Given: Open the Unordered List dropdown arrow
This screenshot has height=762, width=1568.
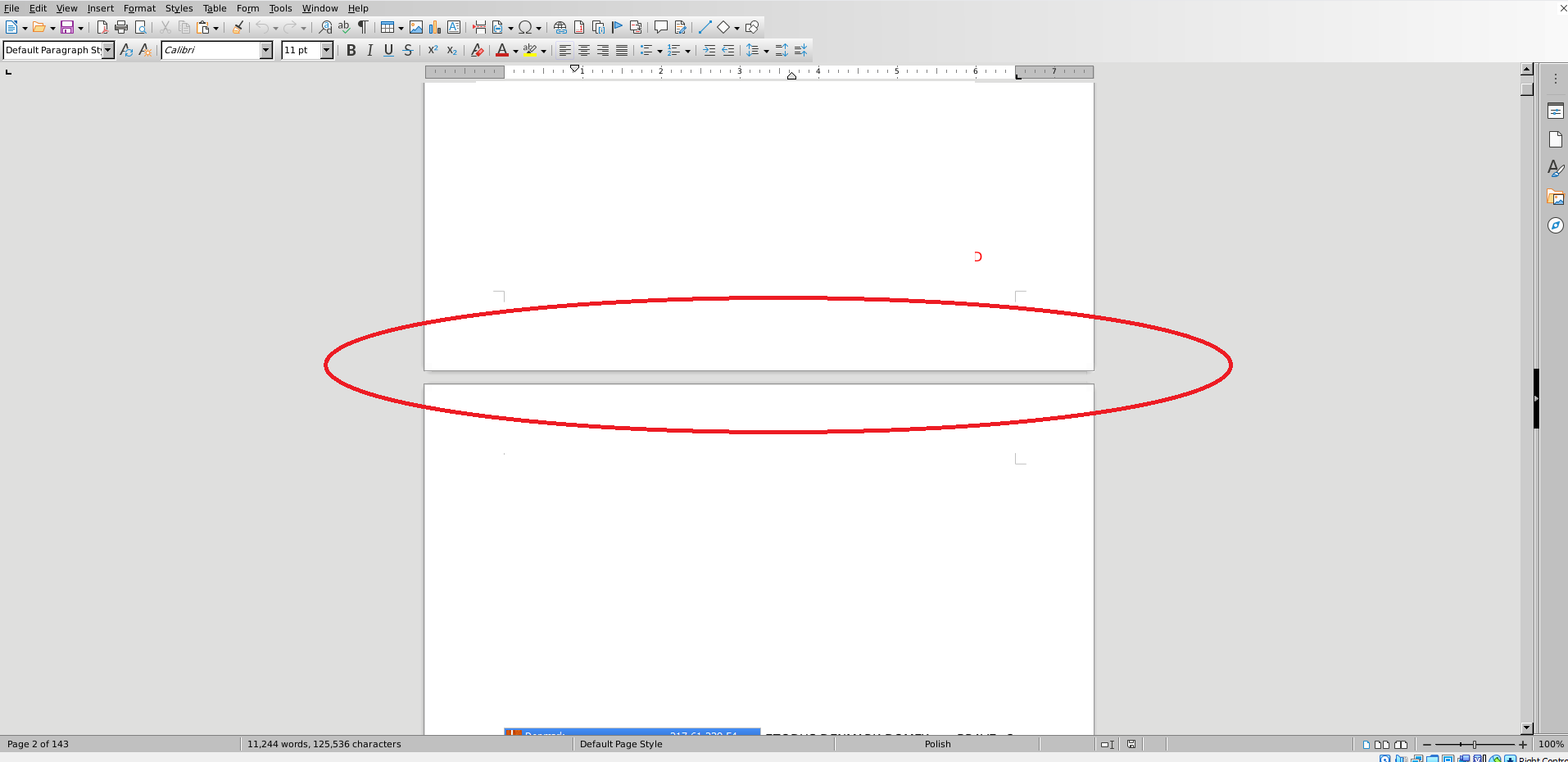Looking at the screenshot, I should (659, 51).
